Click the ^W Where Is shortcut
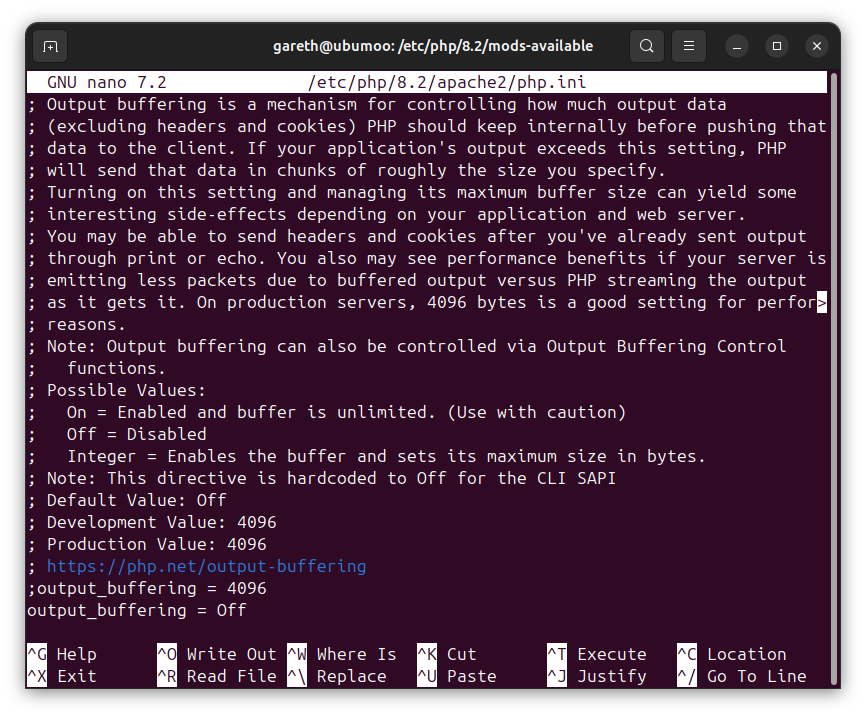Viewport: 866px width, 717px height. (x=342, y=655)
